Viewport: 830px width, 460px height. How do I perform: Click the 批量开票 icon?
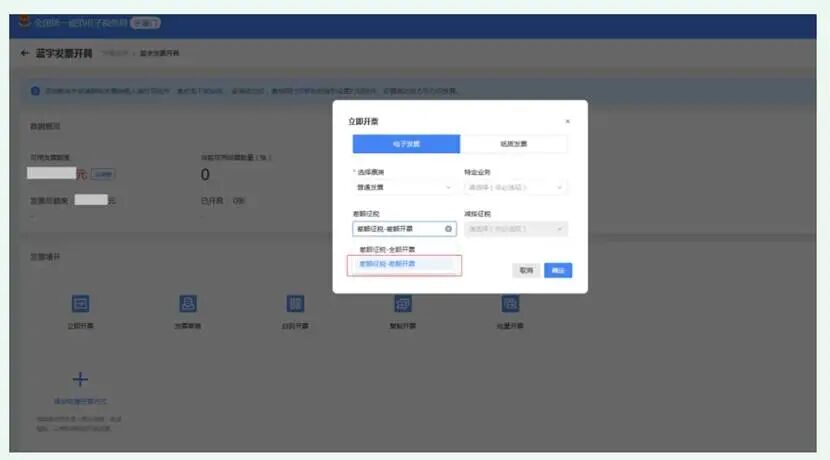pos(510,303)
